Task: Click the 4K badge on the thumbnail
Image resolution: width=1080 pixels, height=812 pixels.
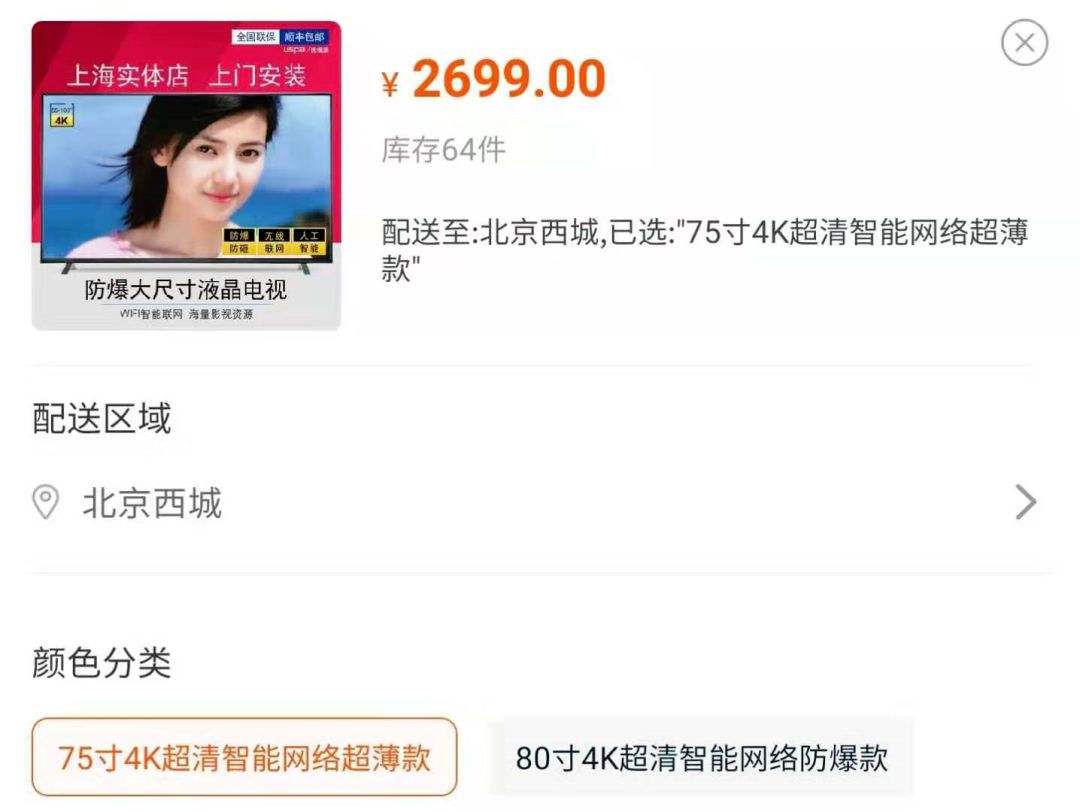Action: 62,116
